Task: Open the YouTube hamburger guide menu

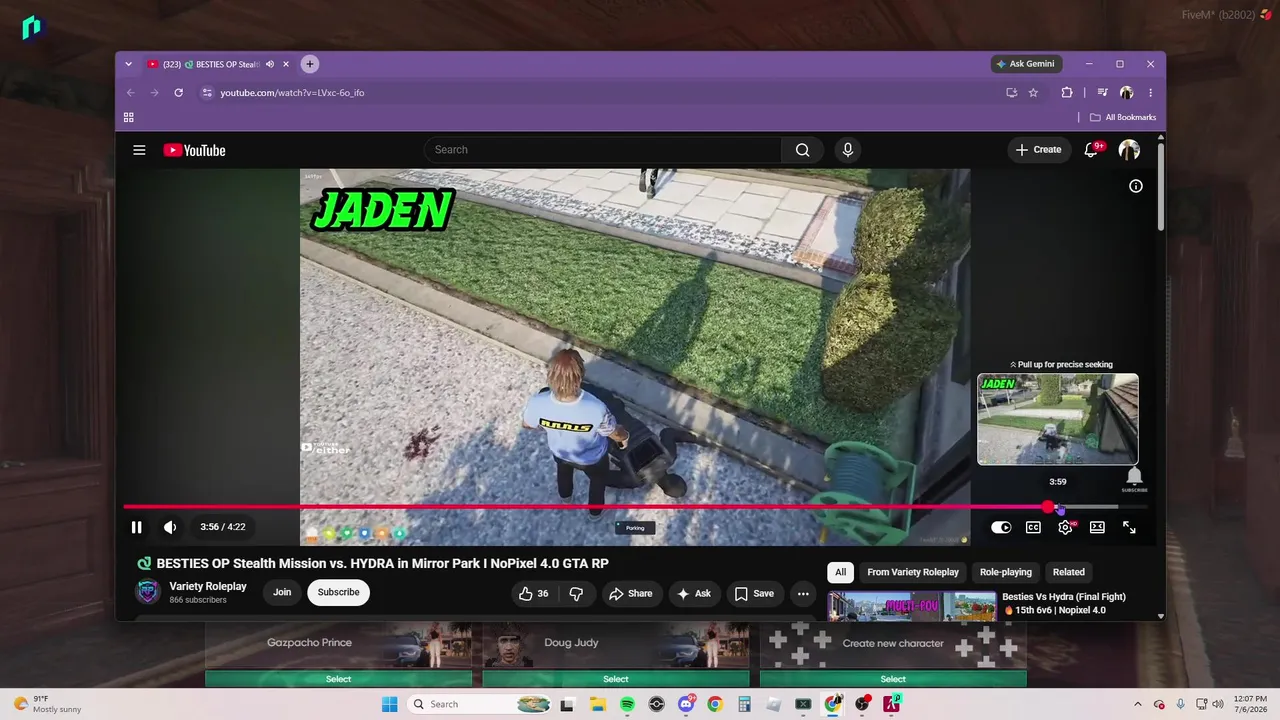Action: point(139,150)
